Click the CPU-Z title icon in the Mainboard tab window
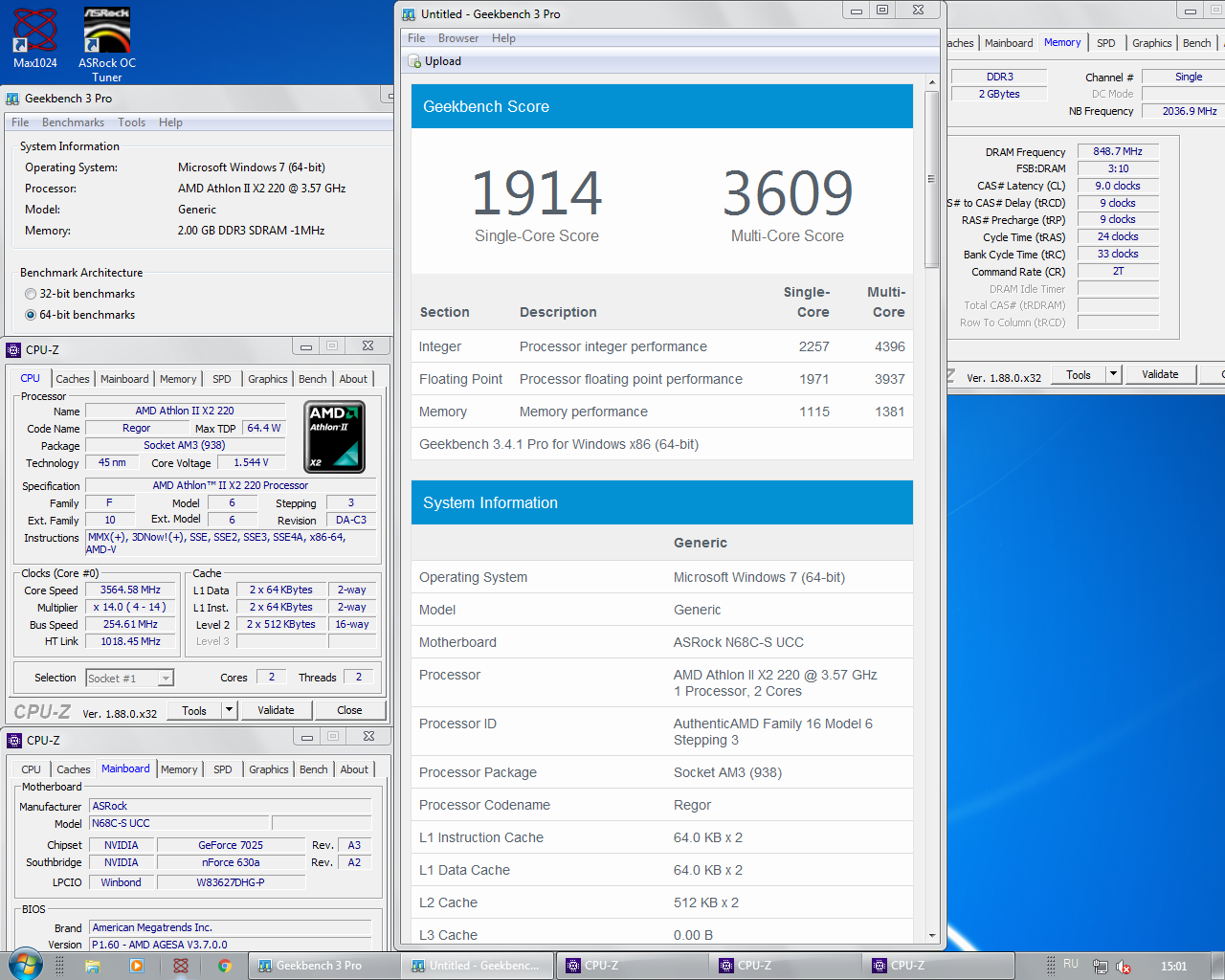 [x=14, y=741]
